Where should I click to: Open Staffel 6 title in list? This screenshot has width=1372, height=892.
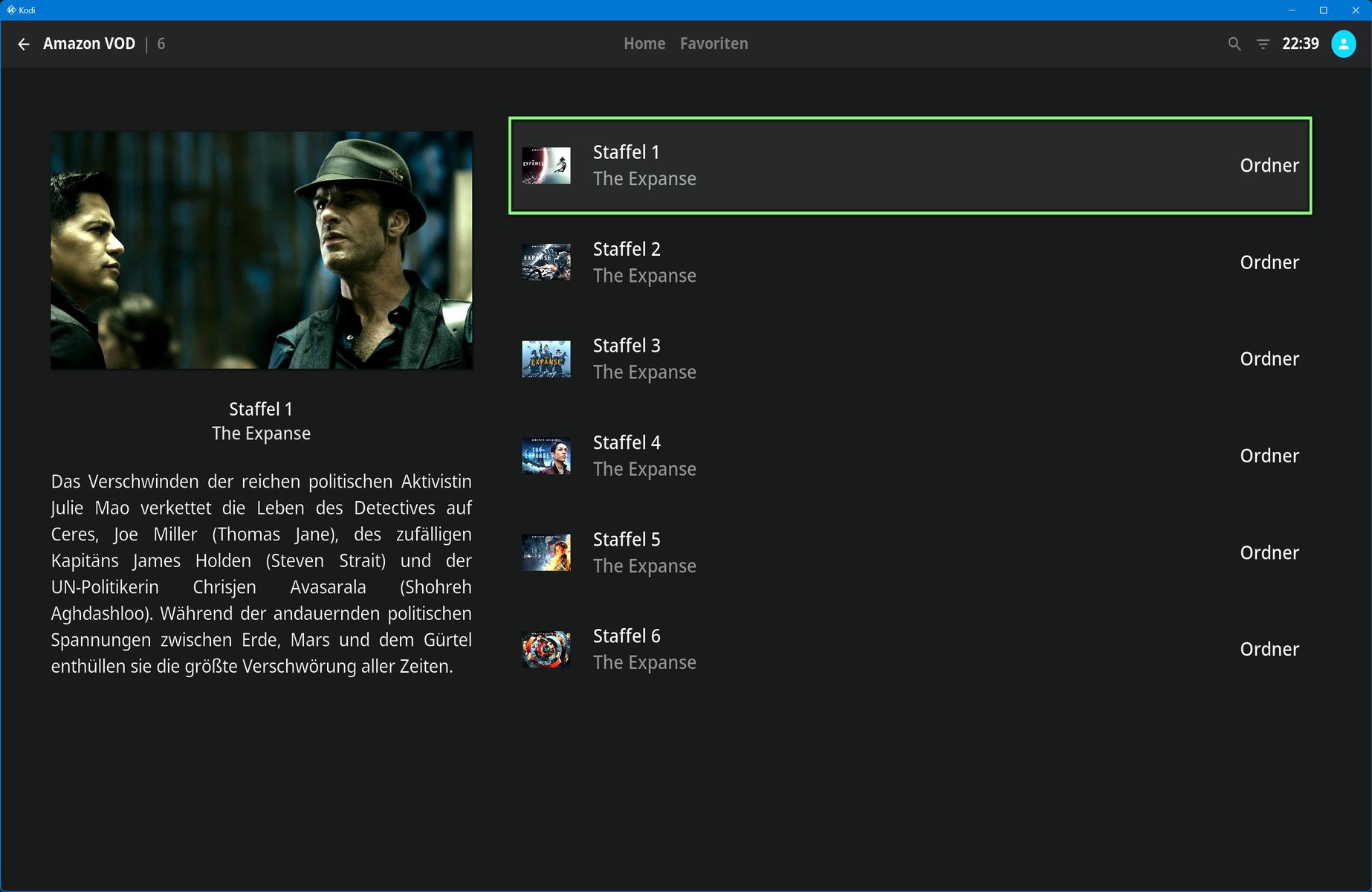click(627, 636)
